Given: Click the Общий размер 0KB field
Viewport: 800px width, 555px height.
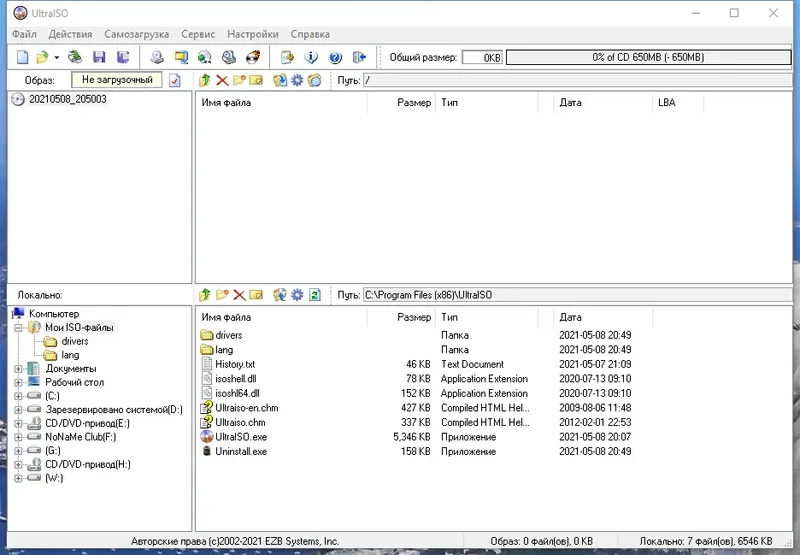Looking at the screenshot, I should pos(482,58).
